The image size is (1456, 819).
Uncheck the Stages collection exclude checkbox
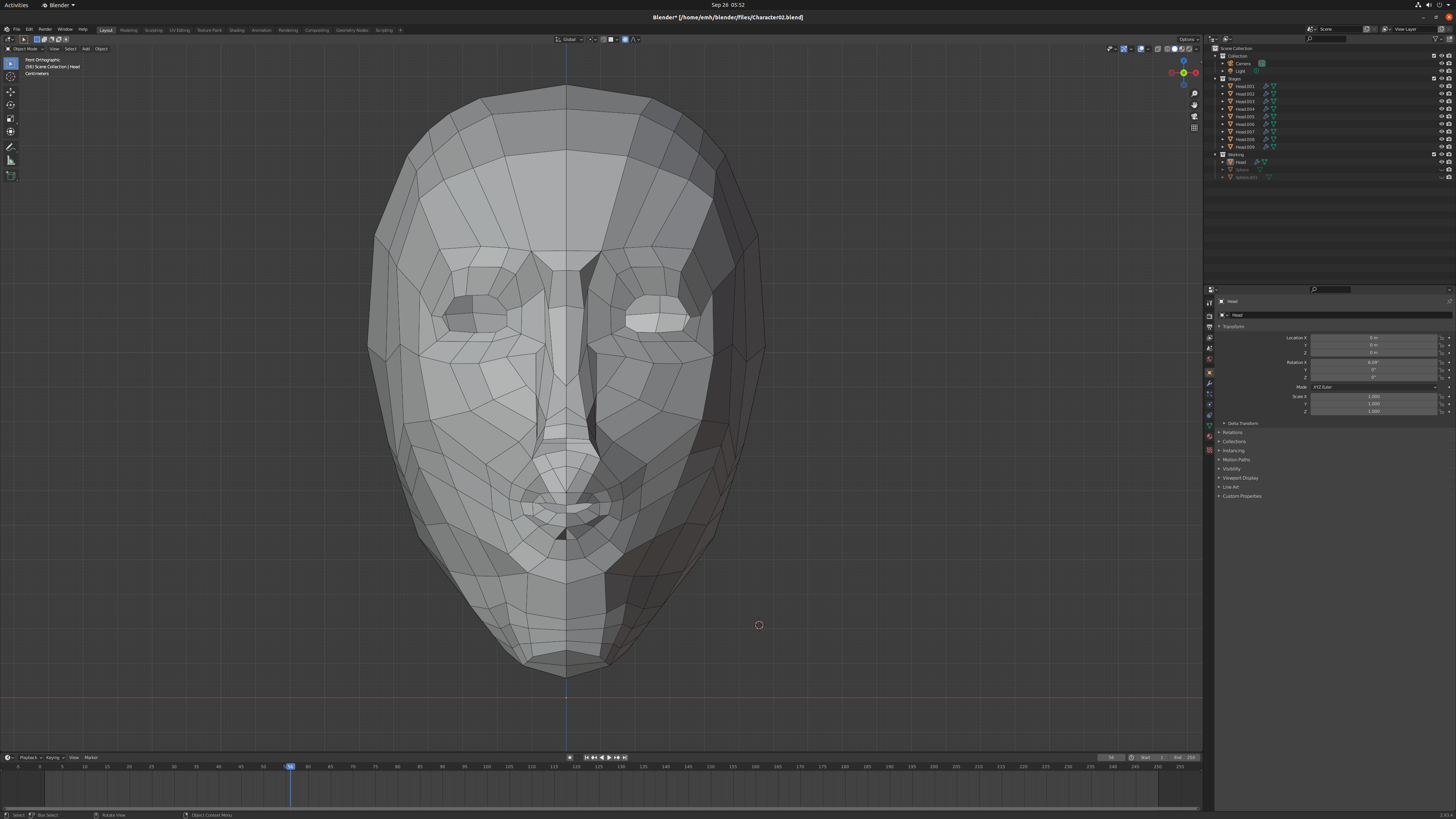click(x=1434, y=78)
